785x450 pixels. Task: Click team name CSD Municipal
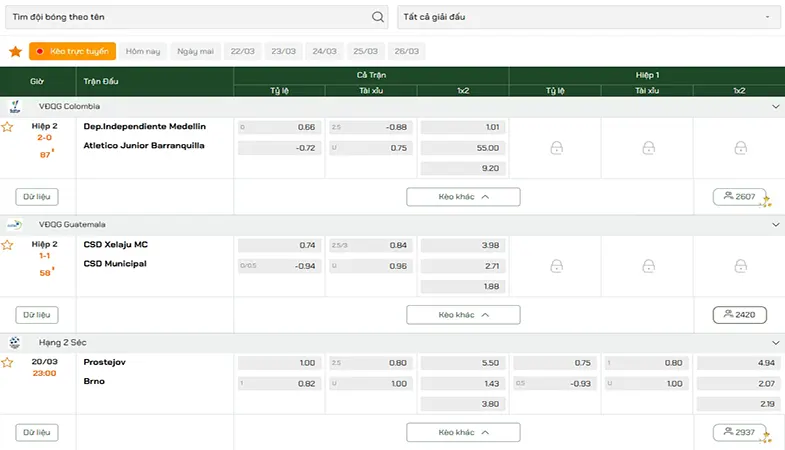pos(115,264)
